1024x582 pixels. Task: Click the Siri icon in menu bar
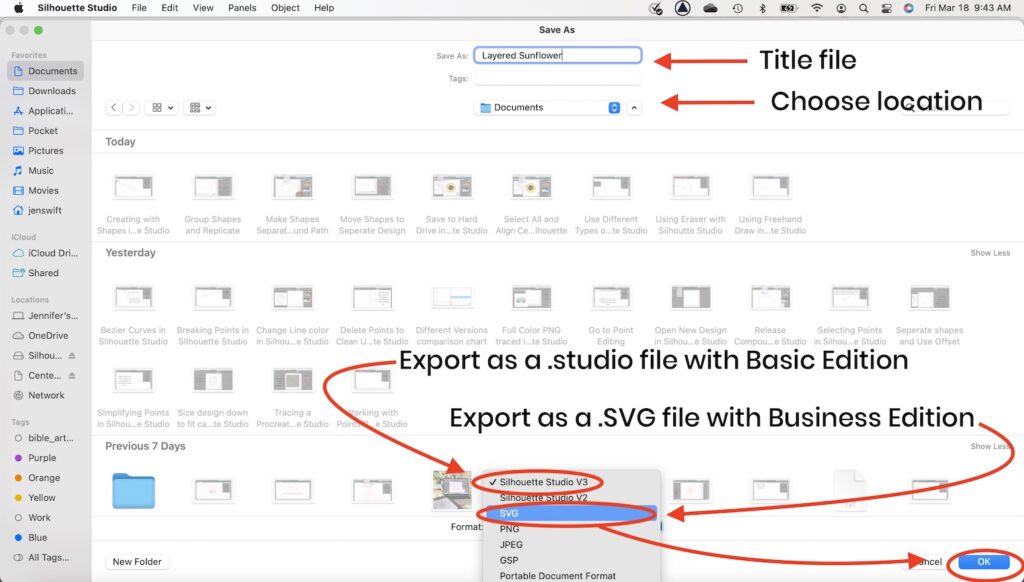coord(908,8)
